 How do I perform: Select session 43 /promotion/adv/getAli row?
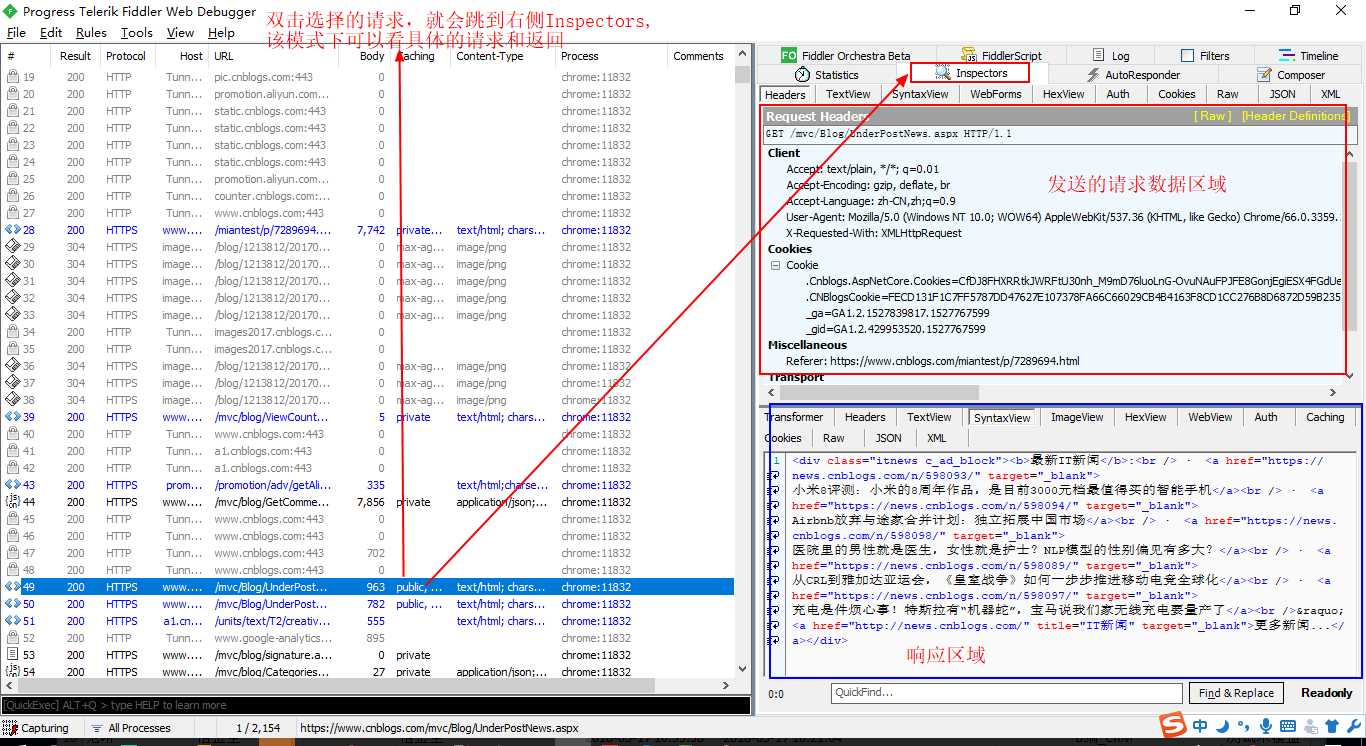coord(368,485)
